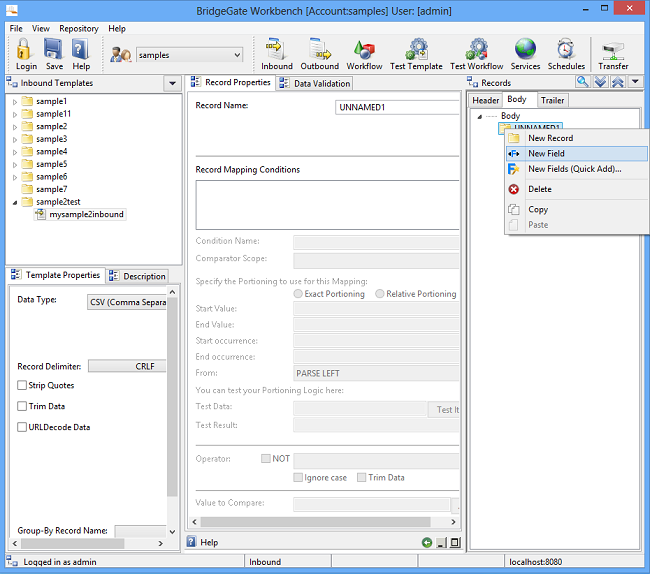Switch to the Data Validation tab
Viewport: 650px width, 574px height.
click(315, 83)
